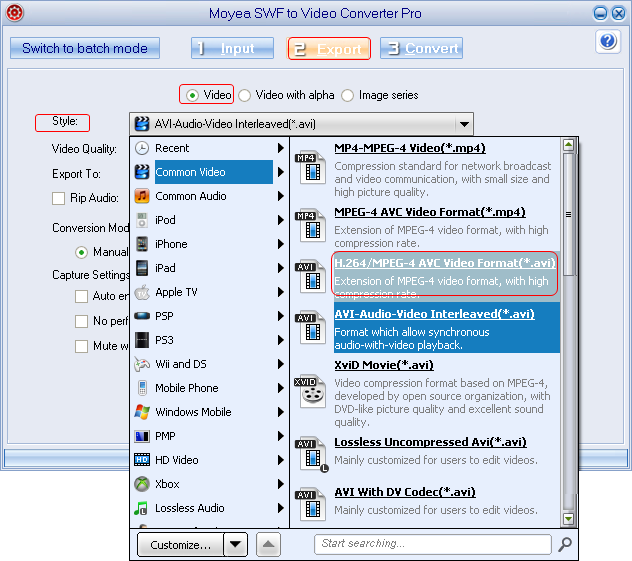This screenshot has width=632, height=561.
Task: Click the Lossless Audio note icon
Action: click(x=141, y=508)
